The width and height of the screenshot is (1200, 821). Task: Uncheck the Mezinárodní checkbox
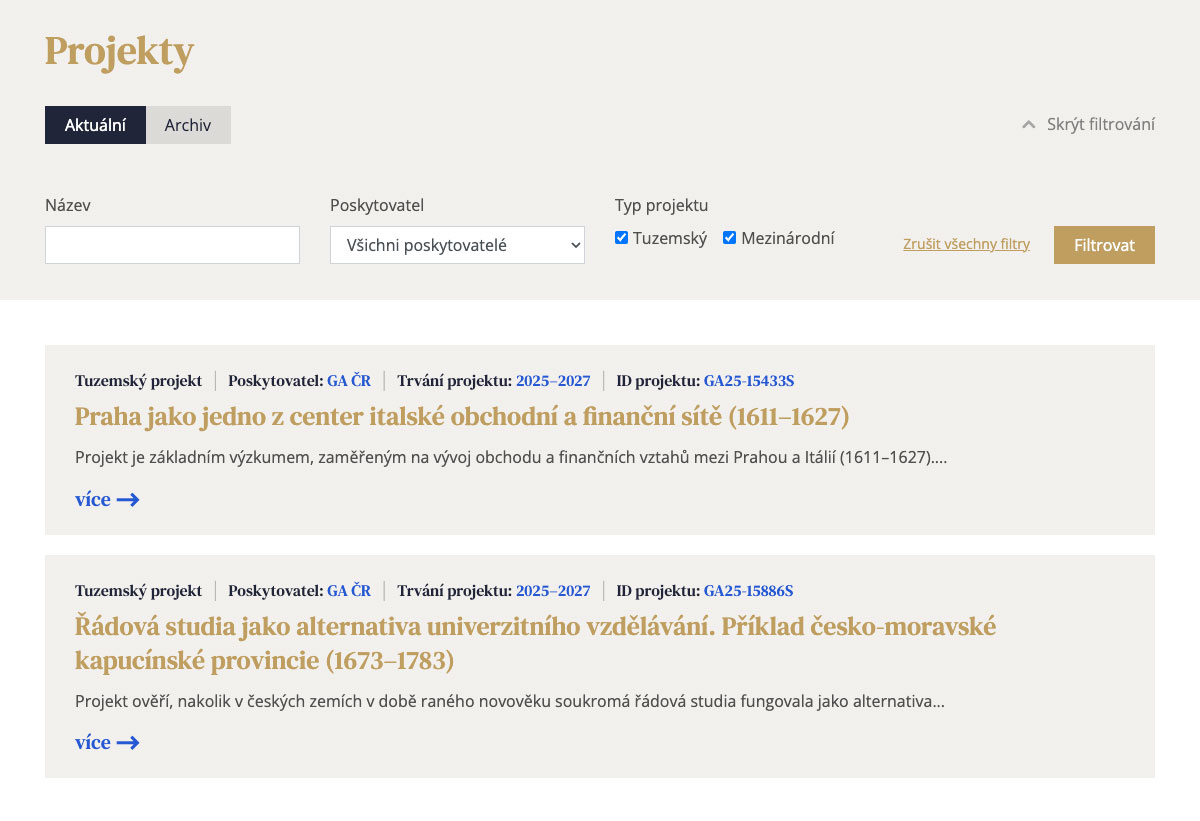click(x=730, y=238)
